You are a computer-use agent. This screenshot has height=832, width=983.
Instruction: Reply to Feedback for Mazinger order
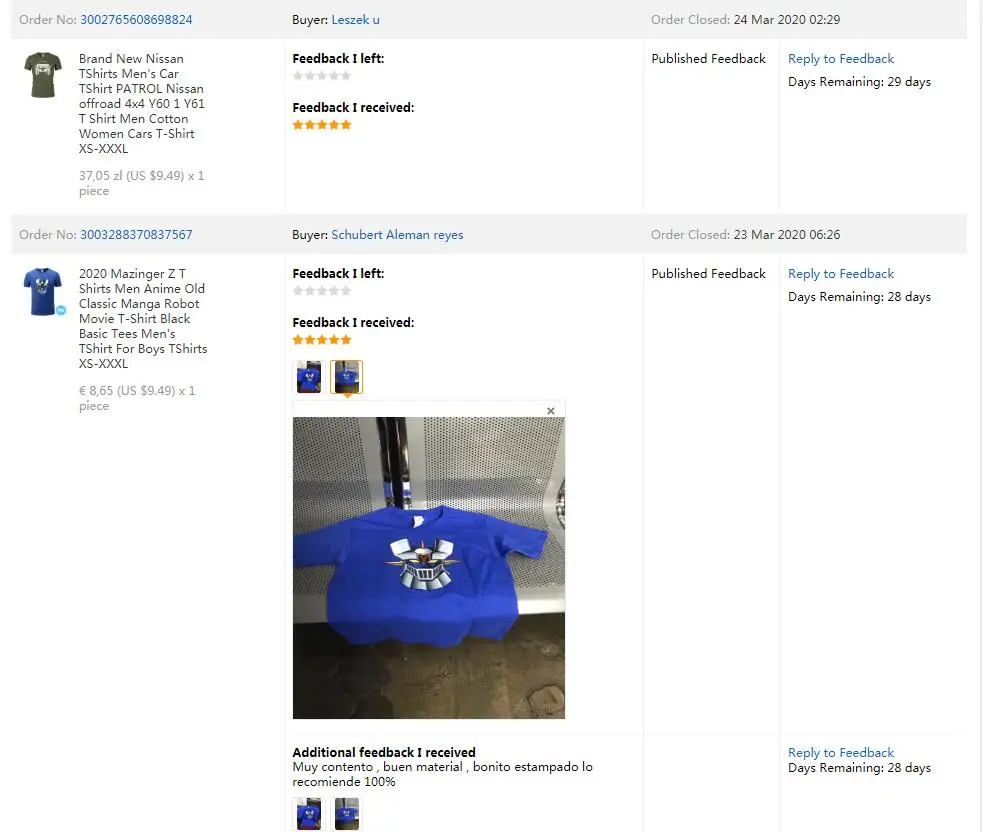click(841, 273)
